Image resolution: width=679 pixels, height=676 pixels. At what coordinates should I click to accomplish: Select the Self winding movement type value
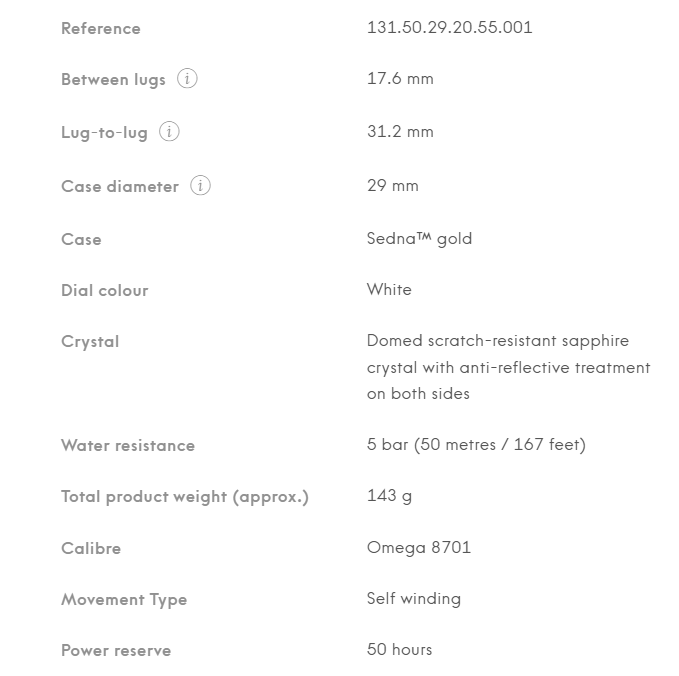click(413, 599)
